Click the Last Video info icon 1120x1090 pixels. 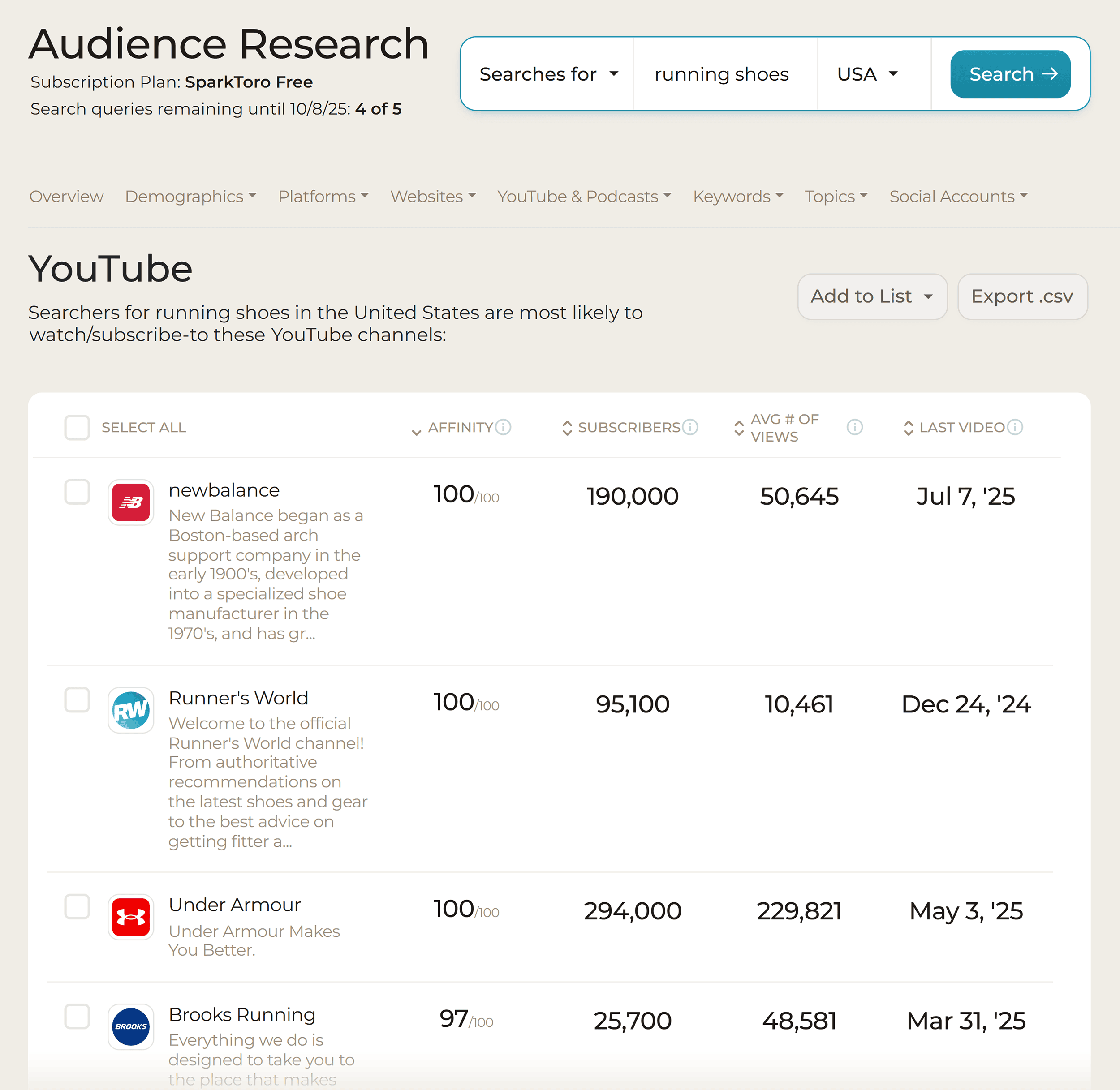1015,427
